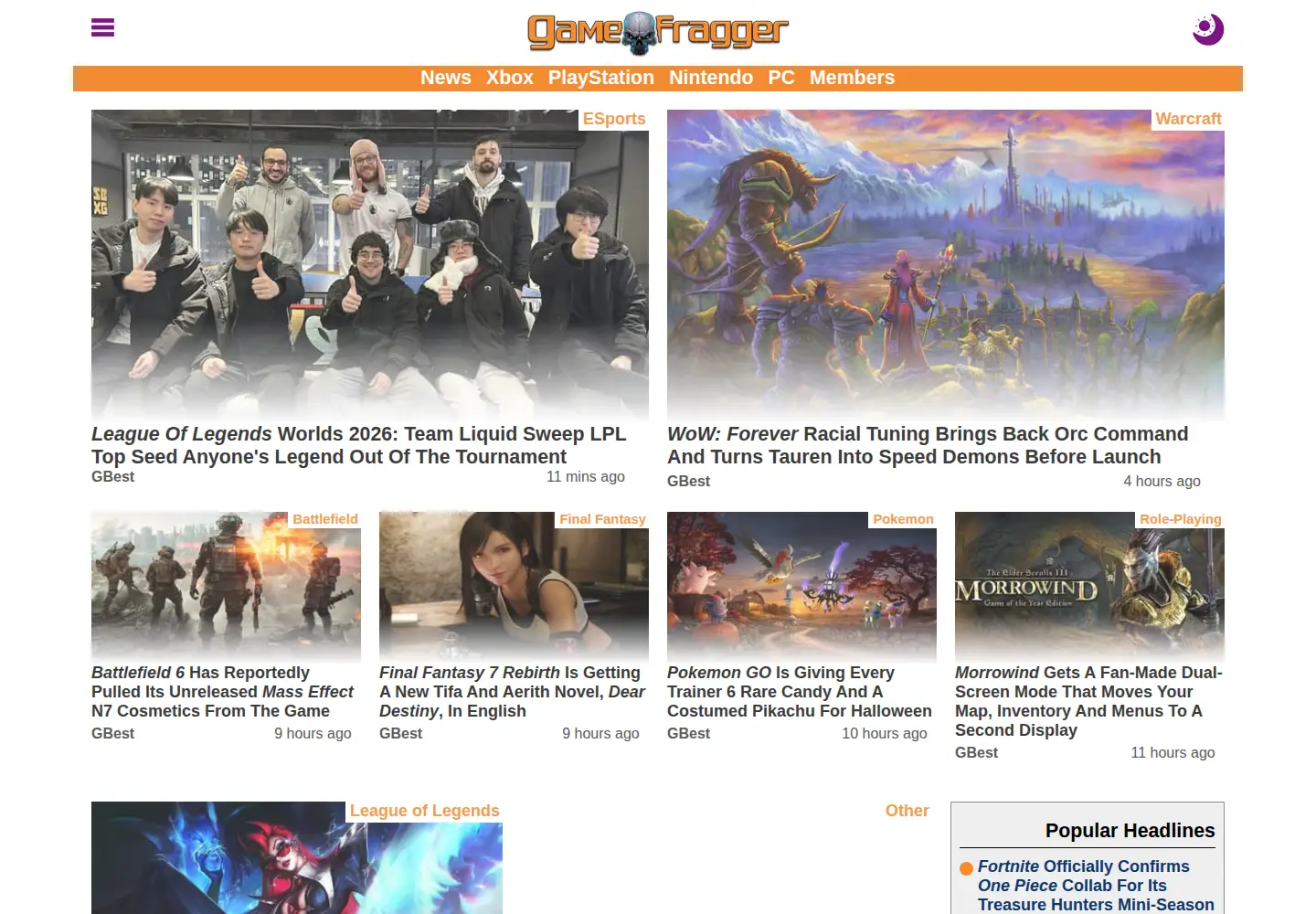Read Pokemon GO Rare Candy headline
The image size is (1316, 914).
800,692
